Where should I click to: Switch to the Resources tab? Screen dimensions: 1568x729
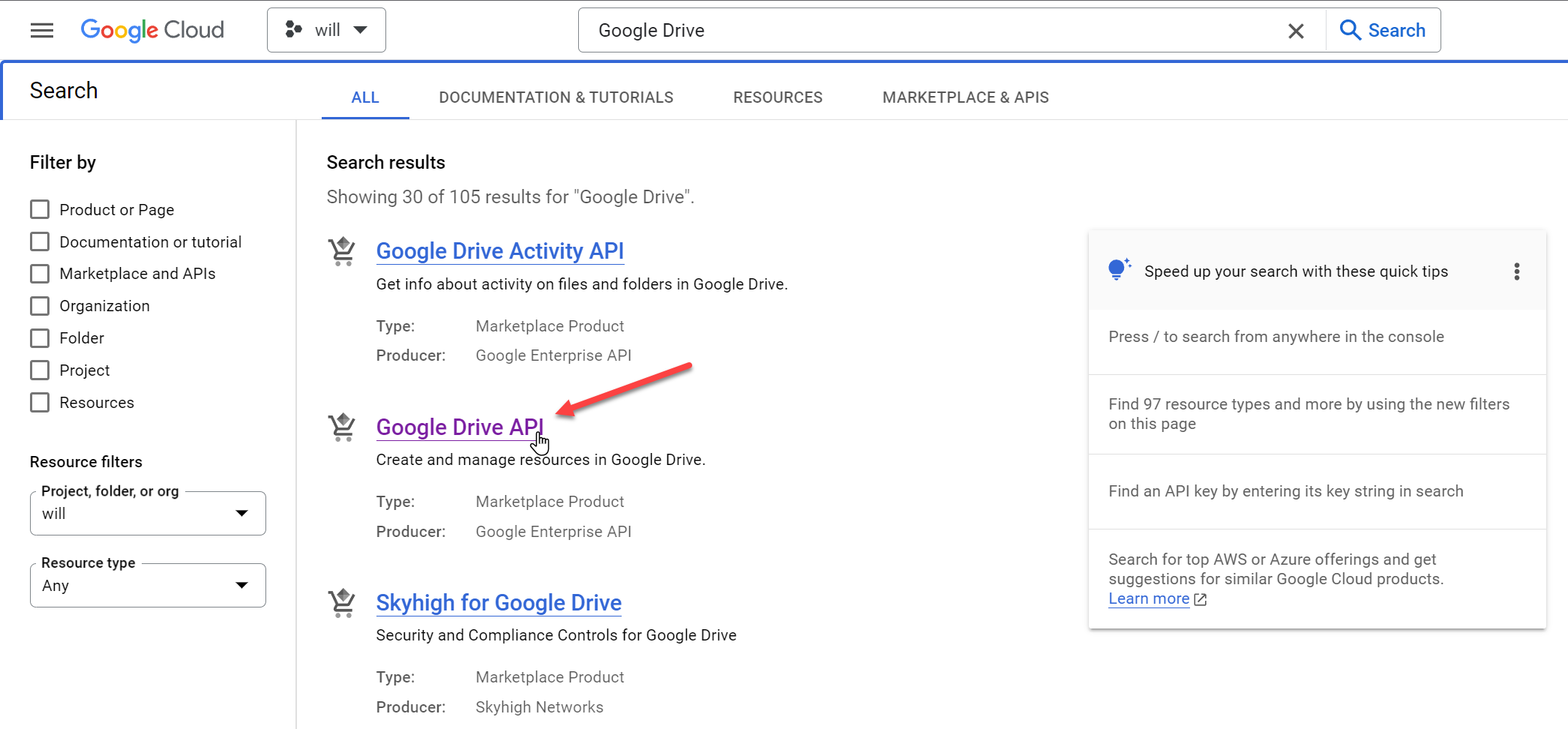click(778, 97)
